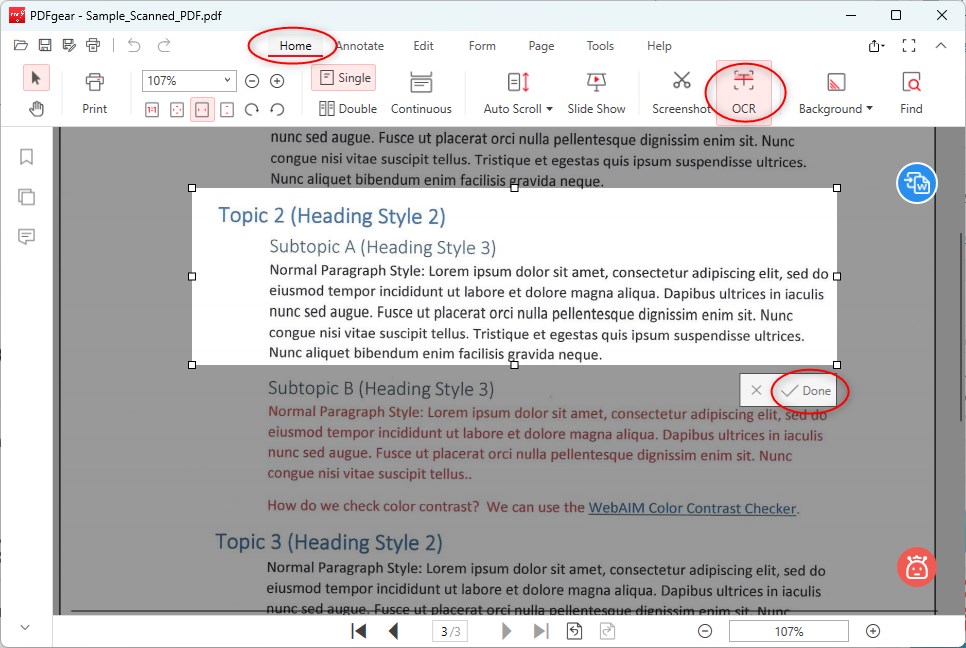Viewport: 966px width, 648px height.
Task: Select the hand pan tool
Action: 36,109
